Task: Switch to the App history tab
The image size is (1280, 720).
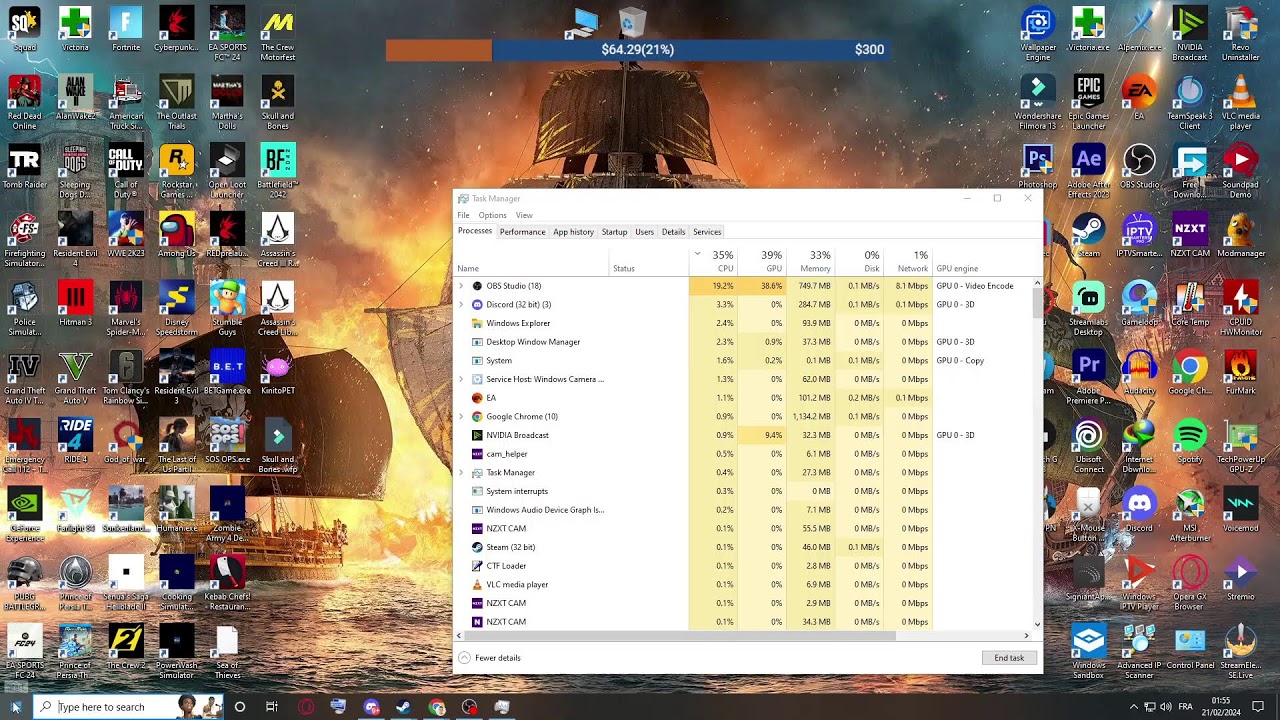Action: coord(573,232)
